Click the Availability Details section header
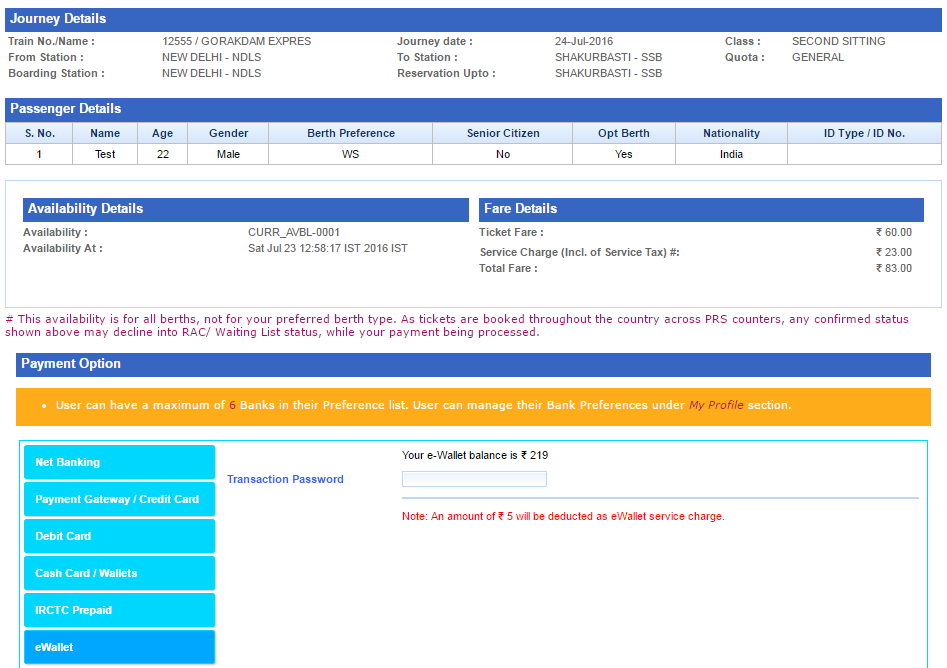 click(85, 208)
